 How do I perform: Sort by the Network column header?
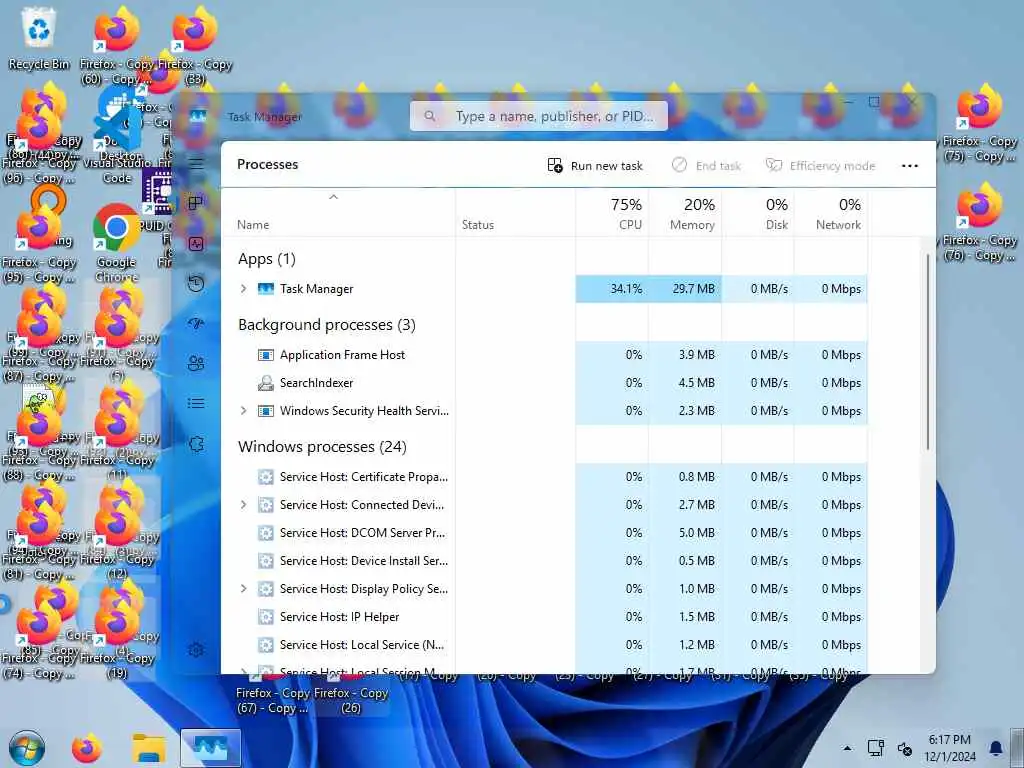click(831, 214)
